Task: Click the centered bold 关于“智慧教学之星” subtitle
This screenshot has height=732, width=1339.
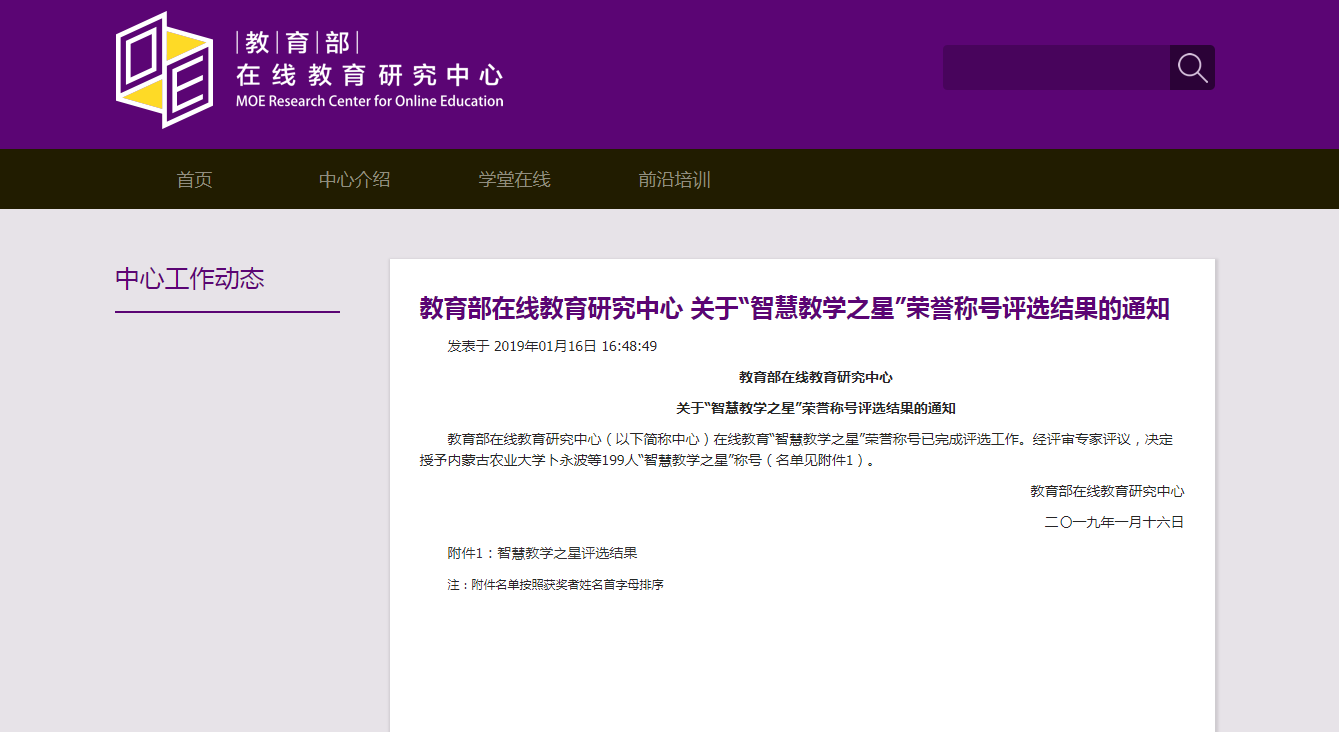Action: [815, 408]
